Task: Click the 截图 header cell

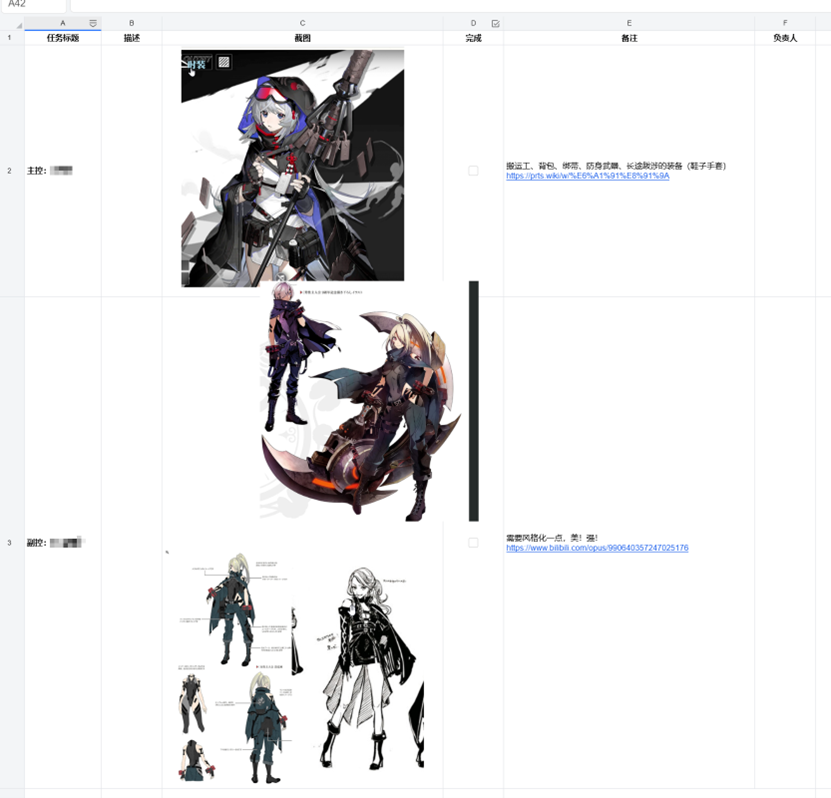Action: tap(302, 38)
